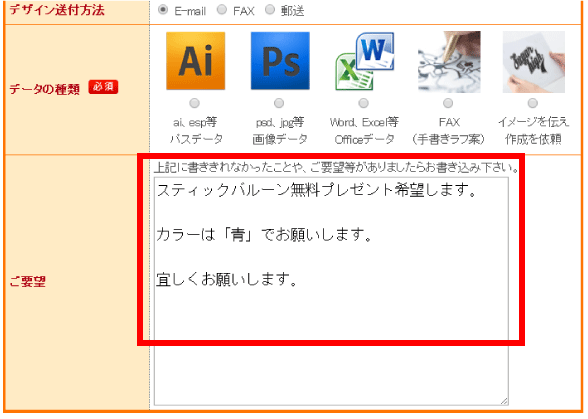Screen dimensions: 588x419
Task: Click the hand-drawn sketch FAX image
Action: pos(449,62)
